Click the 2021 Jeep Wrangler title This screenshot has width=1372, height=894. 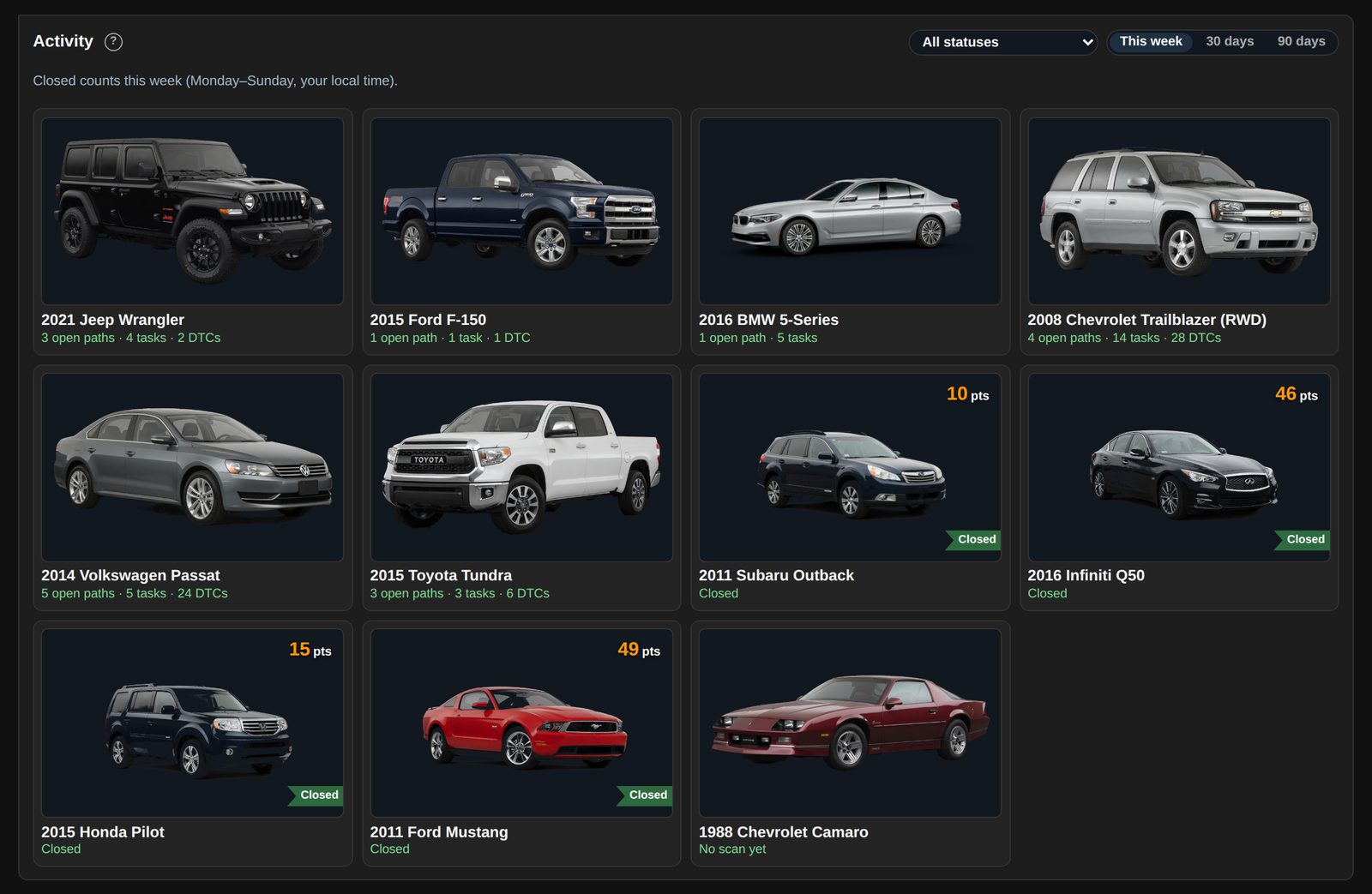coord(112,320)
